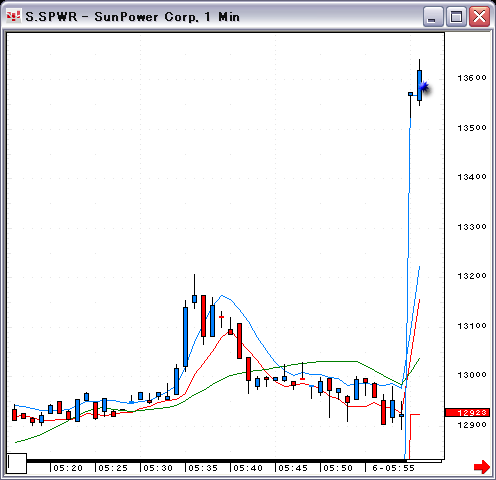Click the blue star cursor marker on latest candle
496x480 pixels.
coord(424,87)
